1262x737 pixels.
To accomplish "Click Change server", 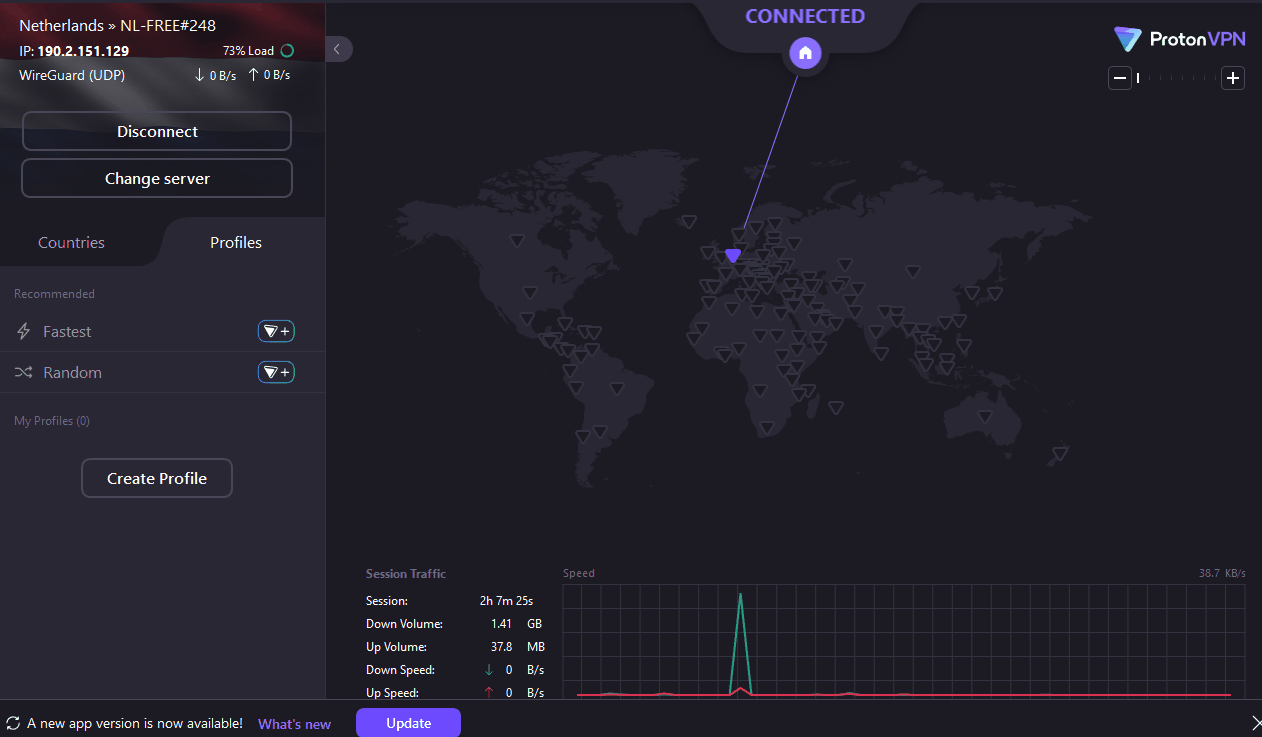I will 157,178.
